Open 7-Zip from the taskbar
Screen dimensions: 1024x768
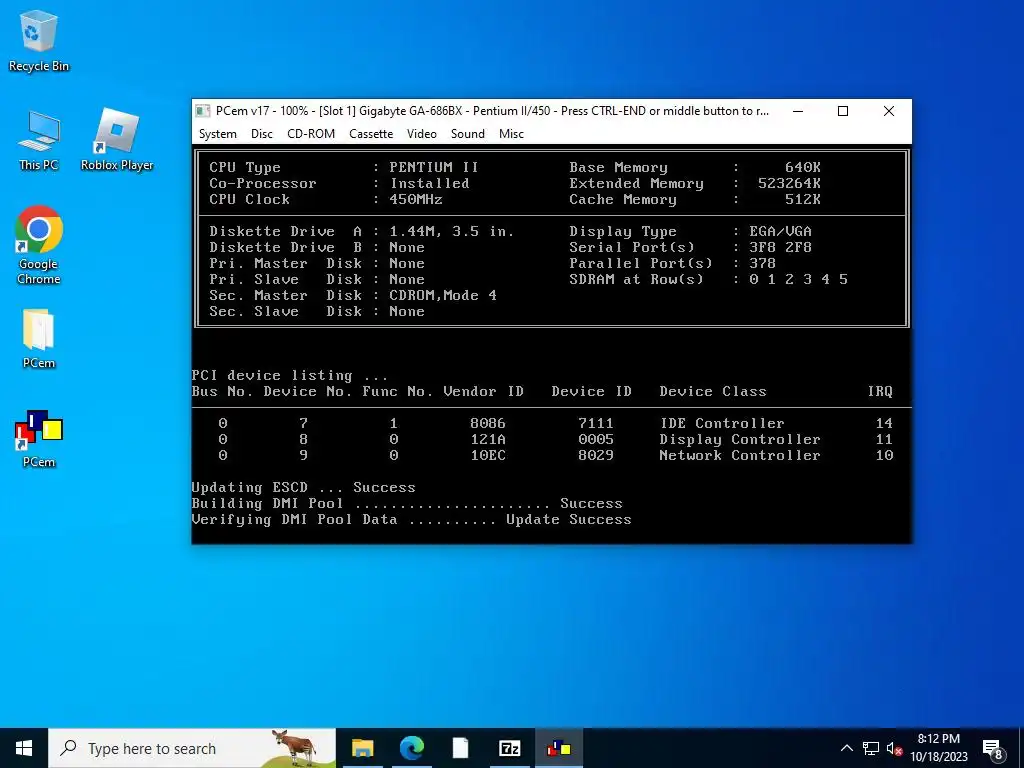pyautogui.click(x=509, y=748)
